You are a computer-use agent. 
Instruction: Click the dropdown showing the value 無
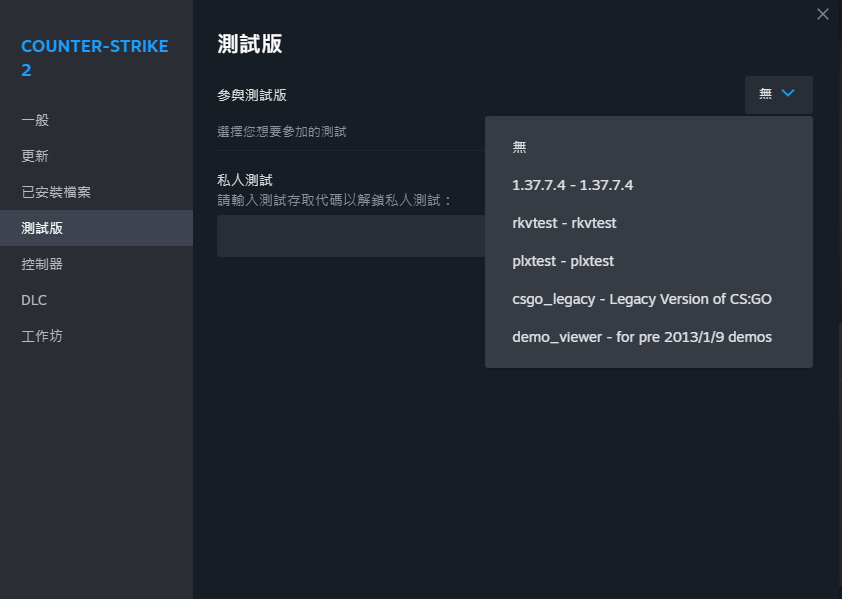click(778, 95)
